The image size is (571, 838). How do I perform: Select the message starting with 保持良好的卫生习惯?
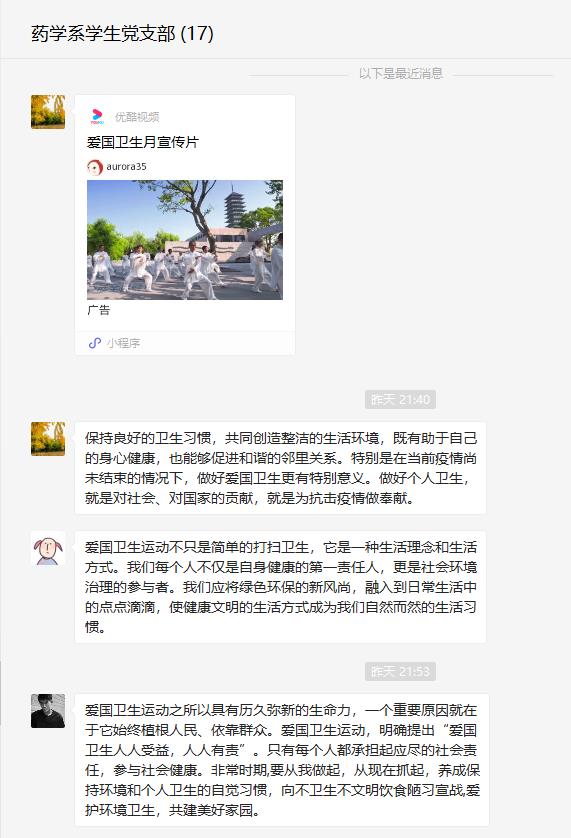coord(280,468)
